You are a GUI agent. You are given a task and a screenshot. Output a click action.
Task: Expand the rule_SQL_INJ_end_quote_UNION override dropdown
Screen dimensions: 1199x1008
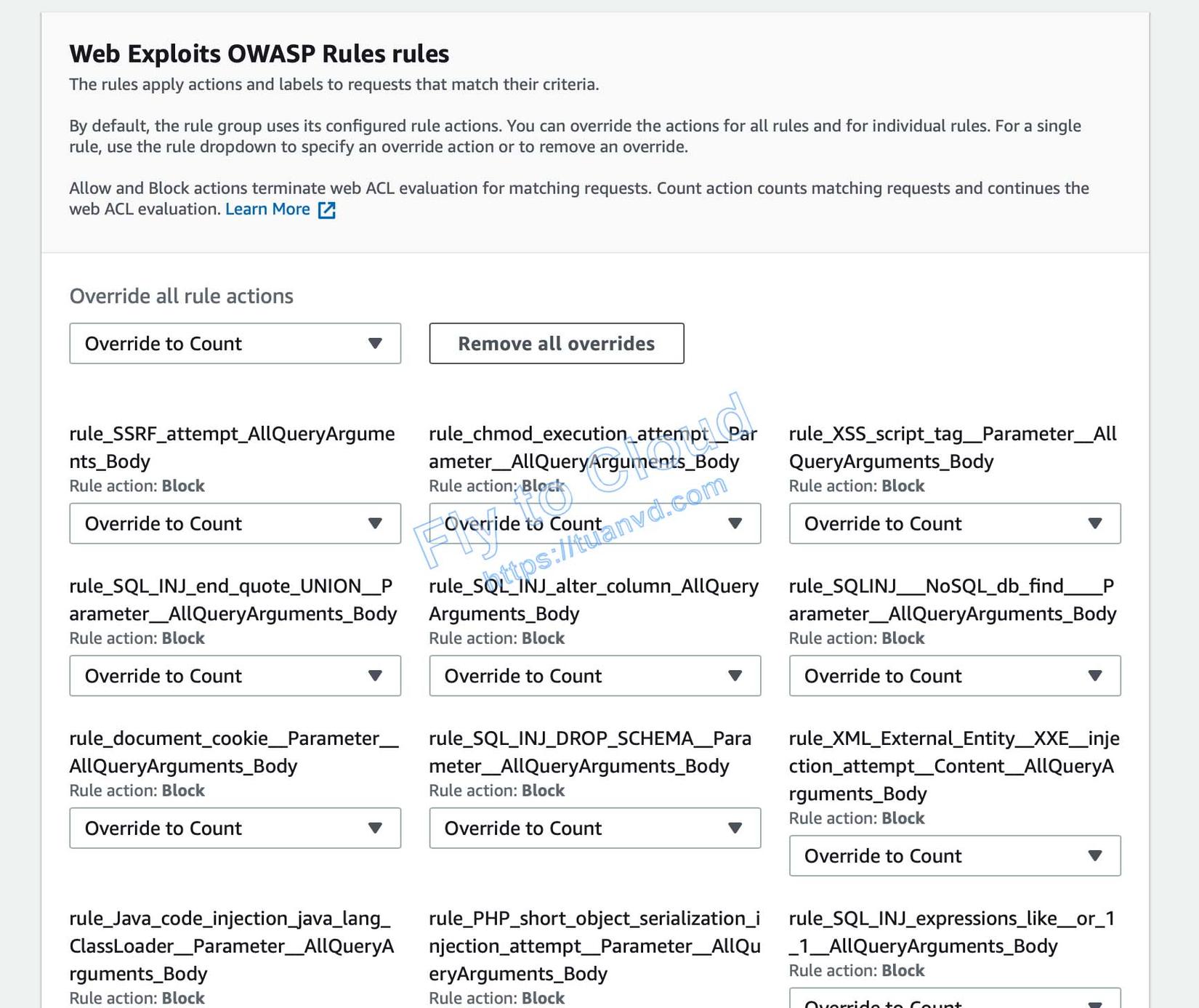pos(235,676)
